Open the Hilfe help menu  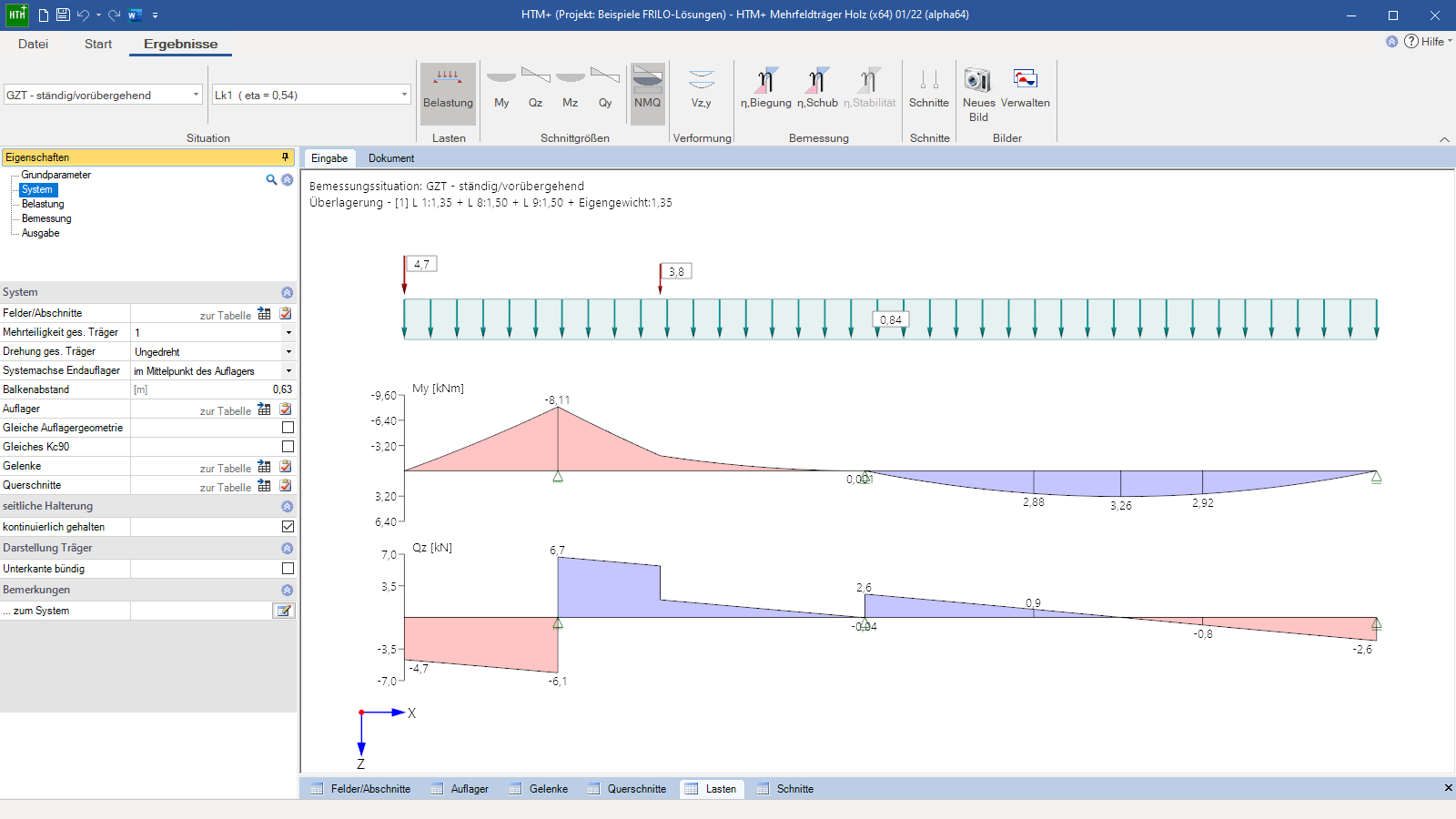pyautogui.click(x=1429, y=41)
